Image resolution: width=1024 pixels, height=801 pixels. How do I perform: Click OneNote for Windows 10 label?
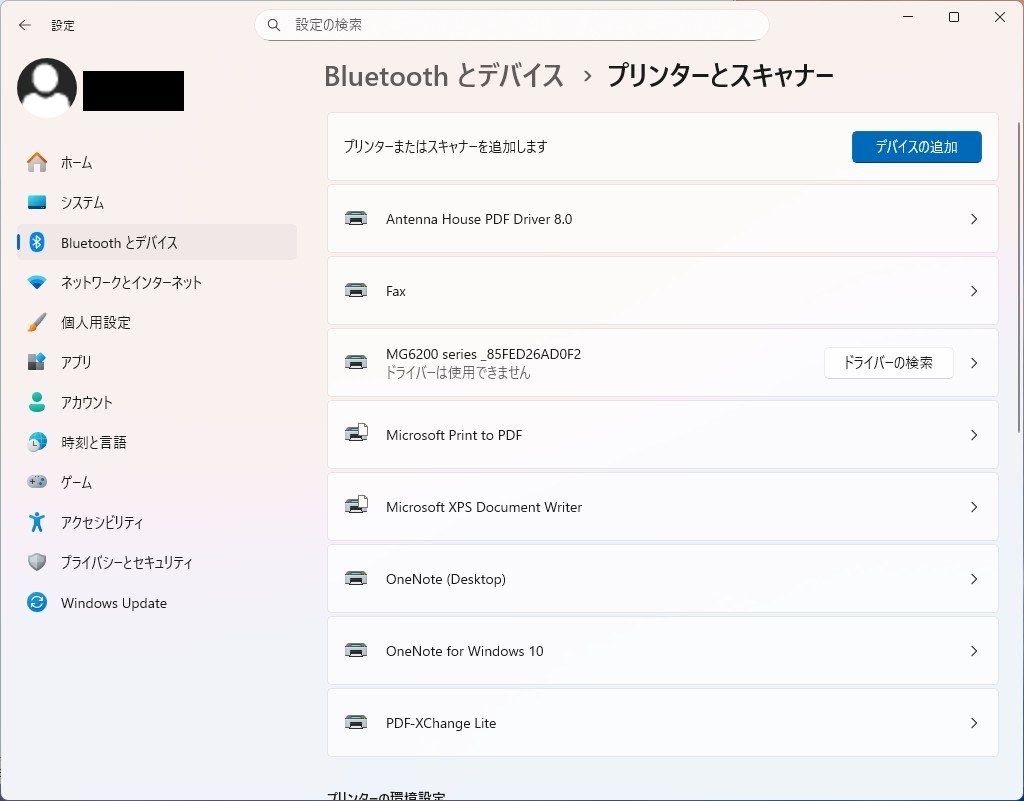tap(464, 652)
